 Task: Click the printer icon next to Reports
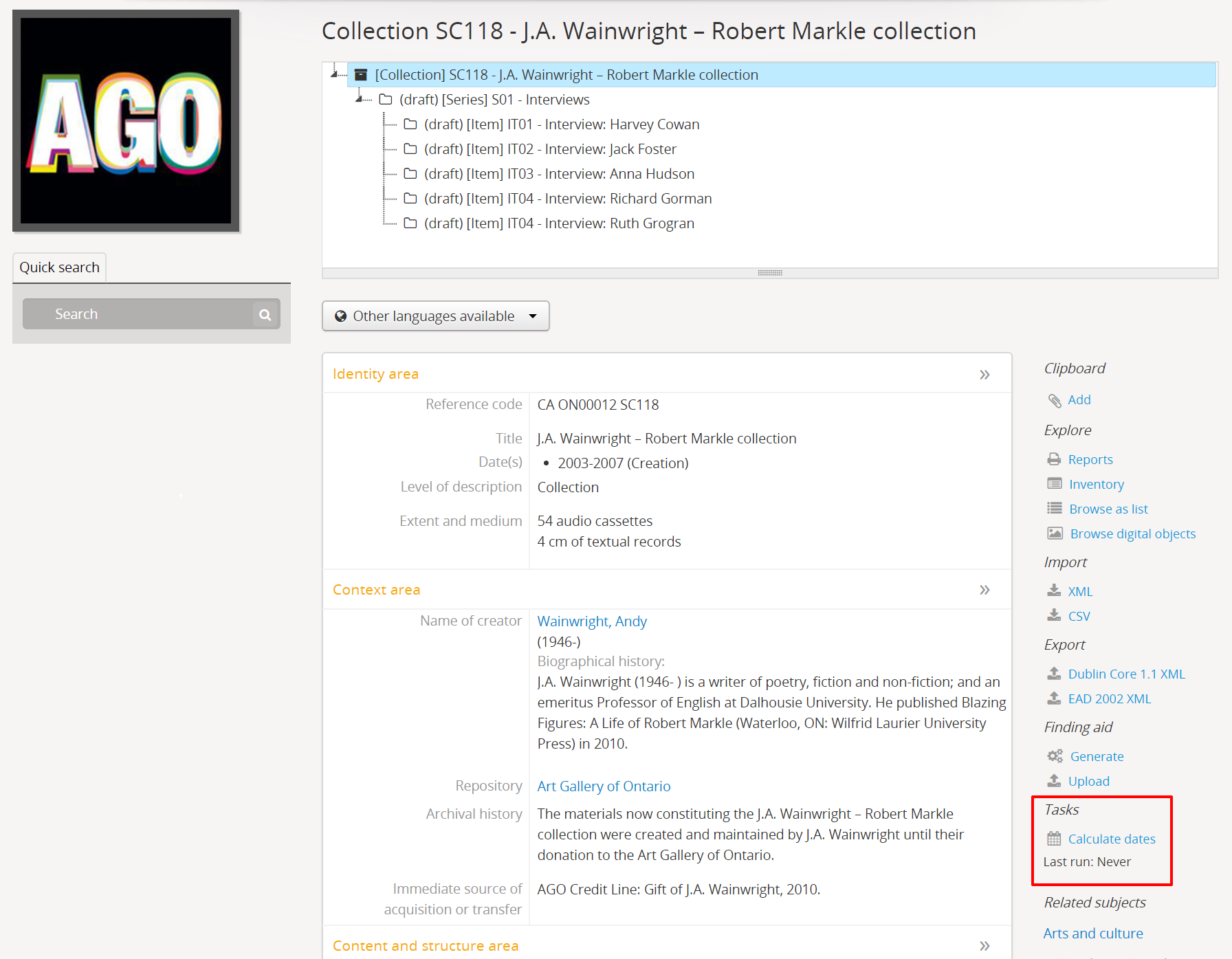tap(1054, 459)
